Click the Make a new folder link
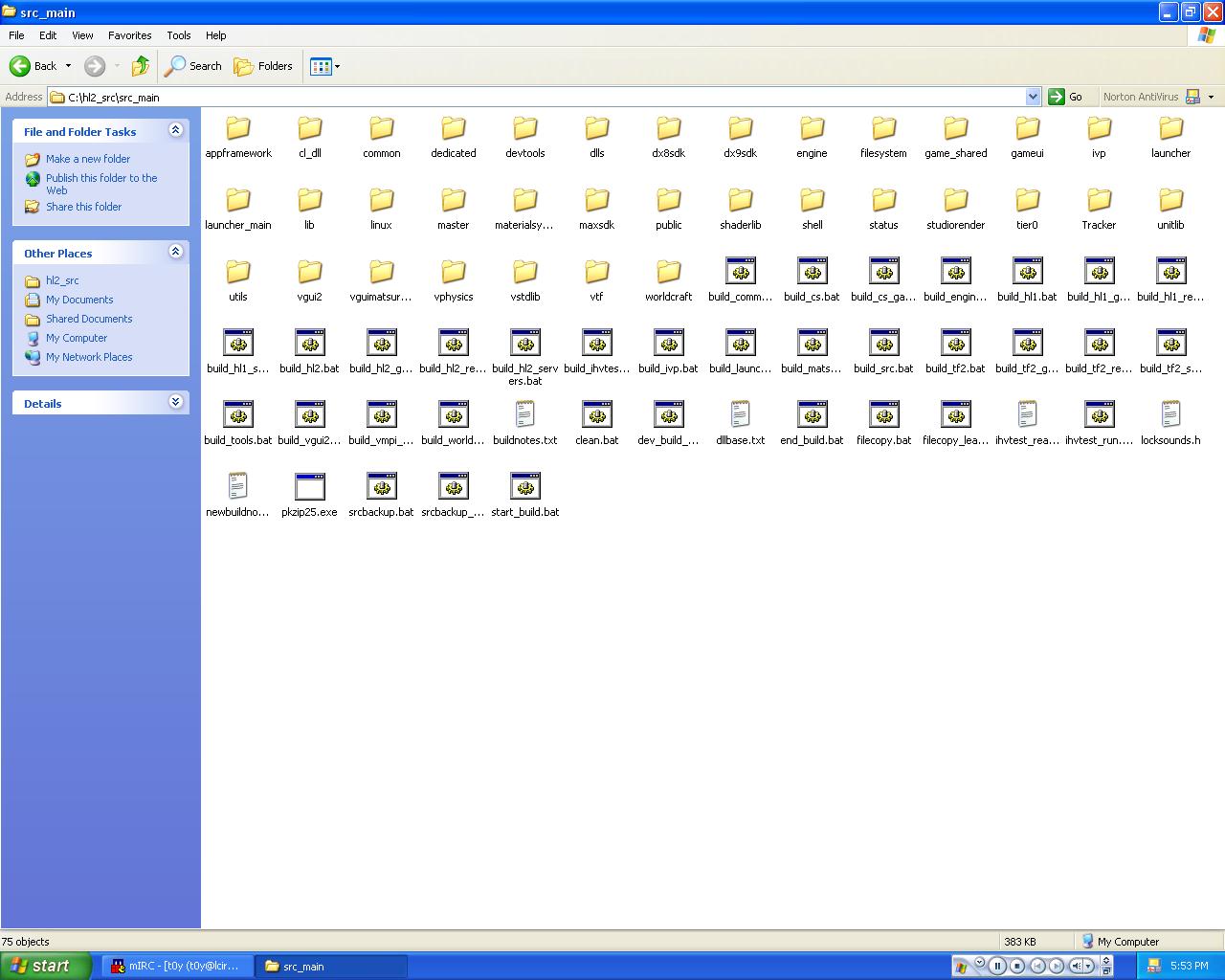 click(88, 159)
